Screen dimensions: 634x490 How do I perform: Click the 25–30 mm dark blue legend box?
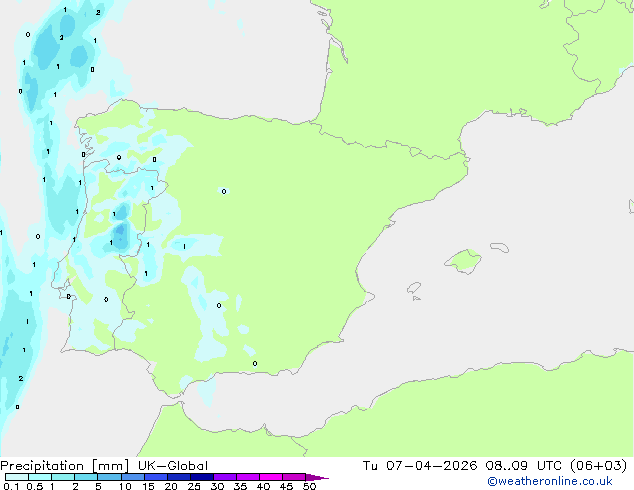pyautogui.click(x=201, y=477)
